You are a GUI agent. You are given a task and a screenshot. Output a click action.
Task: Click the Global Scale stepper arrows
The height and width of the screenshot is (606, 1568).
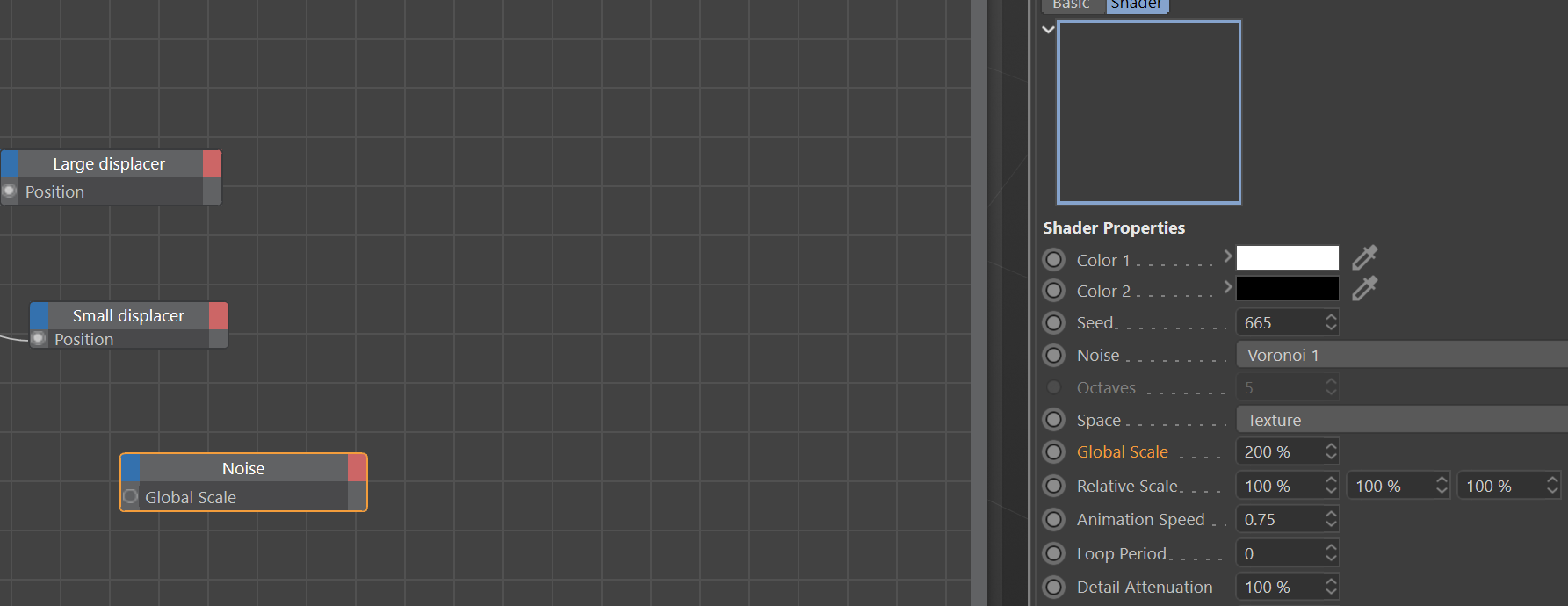1331,451
